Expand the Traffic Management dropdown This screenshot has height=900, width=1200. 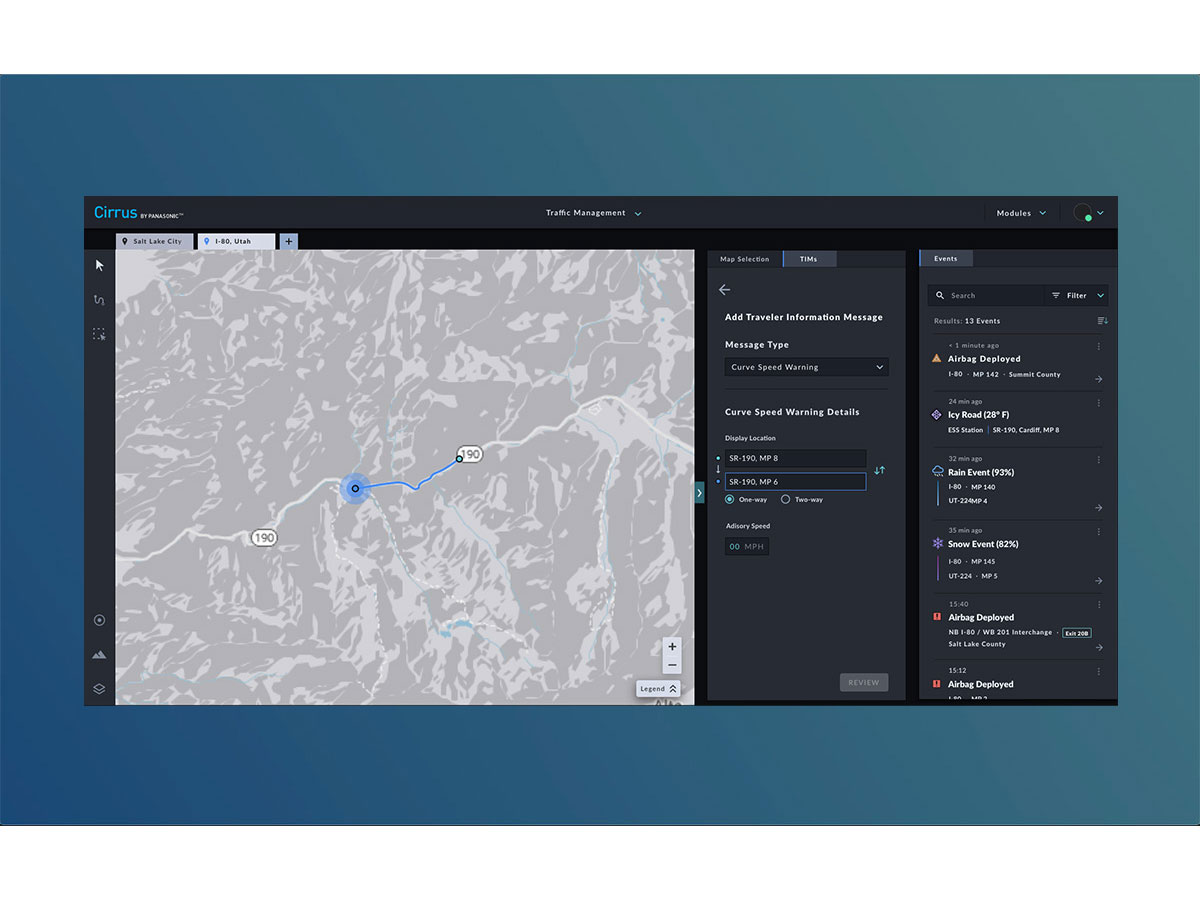[593, 213]
